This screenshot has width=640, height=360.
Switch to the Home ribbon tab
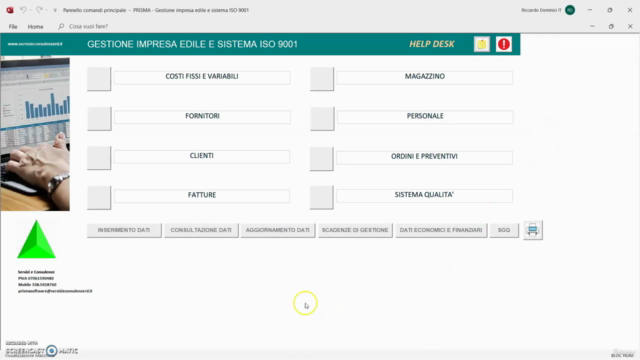(36, 27)
